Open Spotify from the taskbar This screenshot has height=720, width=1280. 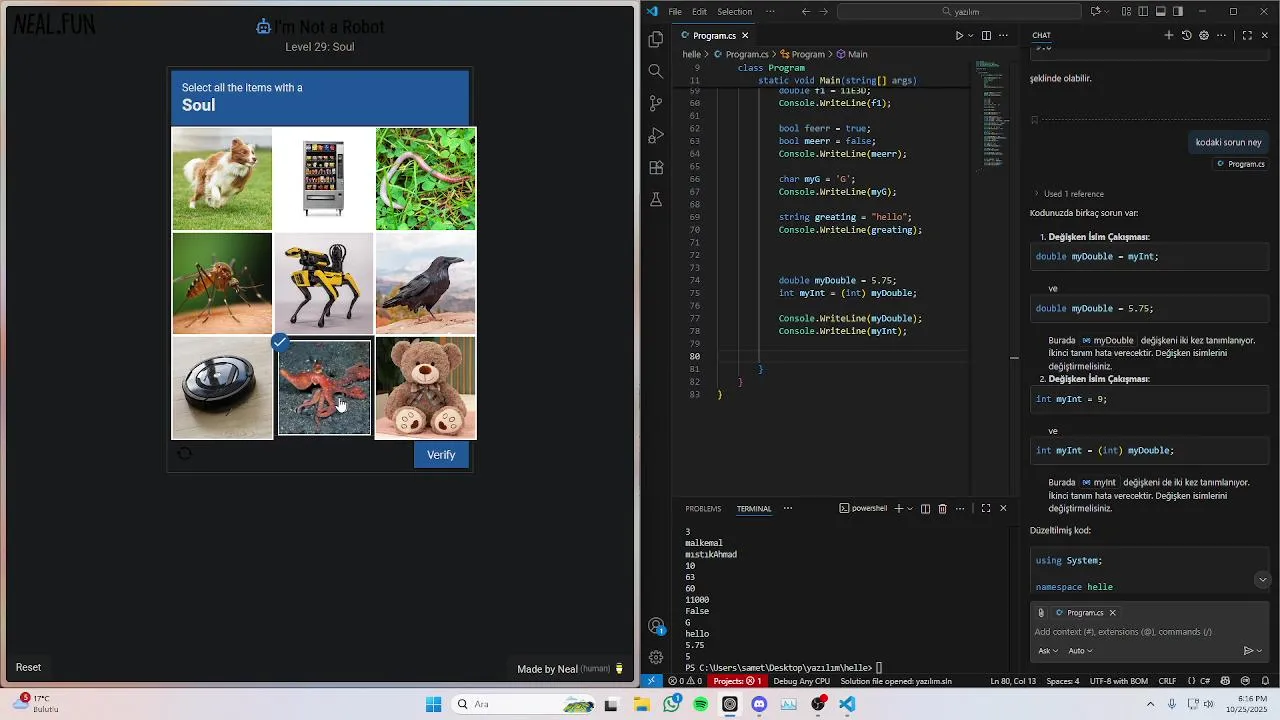point(700,704)
